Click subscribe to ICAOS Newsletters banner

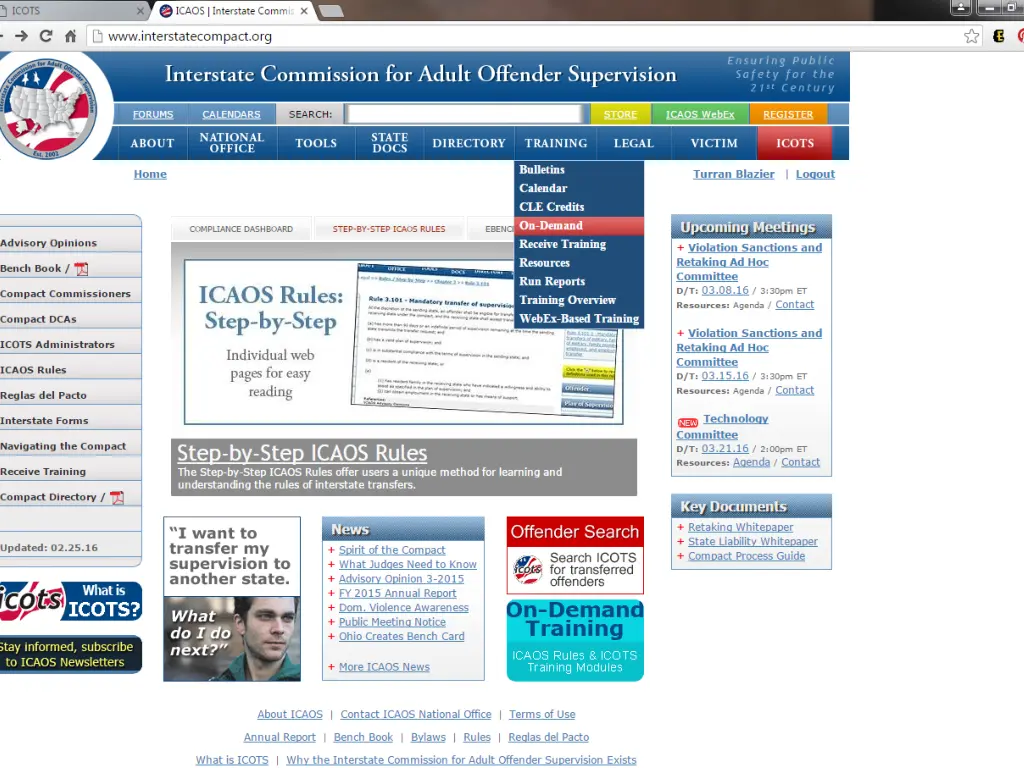tap(71, 654)
